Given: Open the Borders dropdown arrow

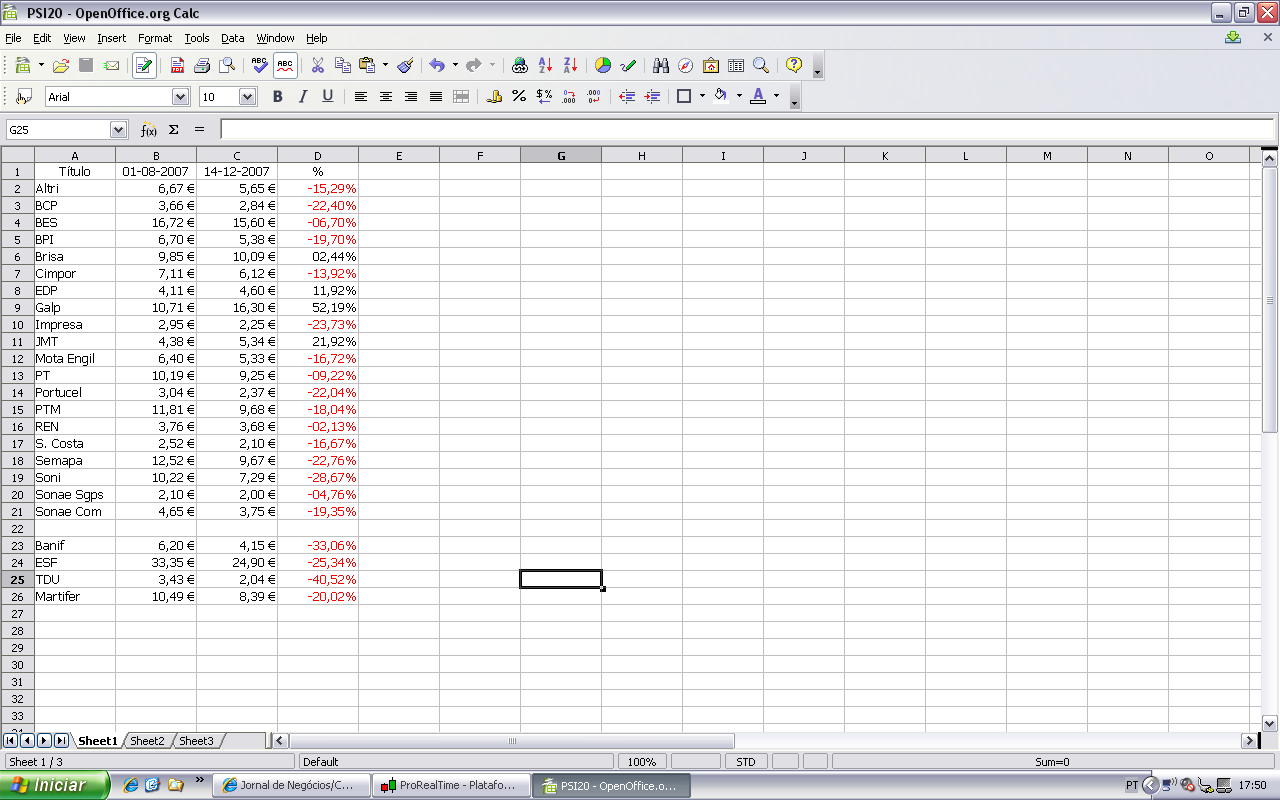Looking at the screenshot, I should (702, 97).
